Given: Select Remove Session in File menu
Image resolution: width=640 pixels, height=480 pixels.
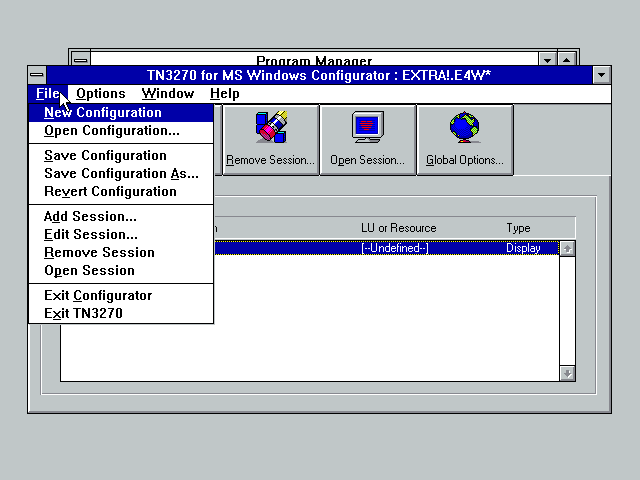Looking at the screenshot, I should coord(121,253).
